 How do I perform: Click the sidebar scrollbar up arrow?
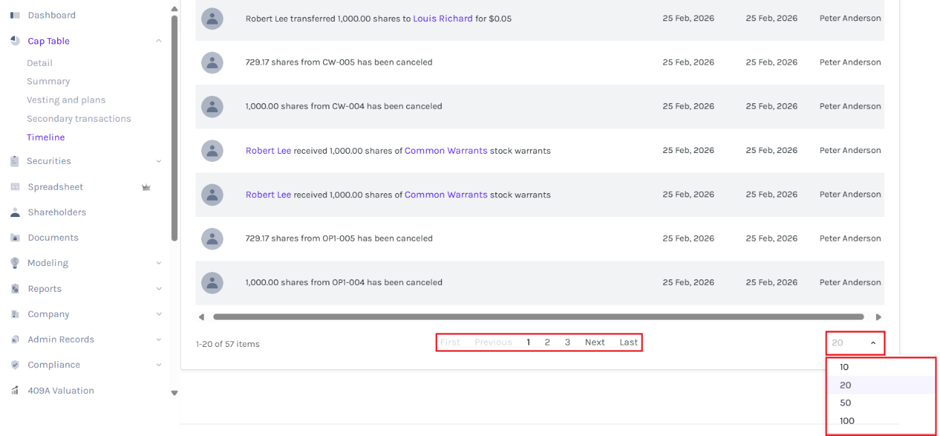point(174,9)
